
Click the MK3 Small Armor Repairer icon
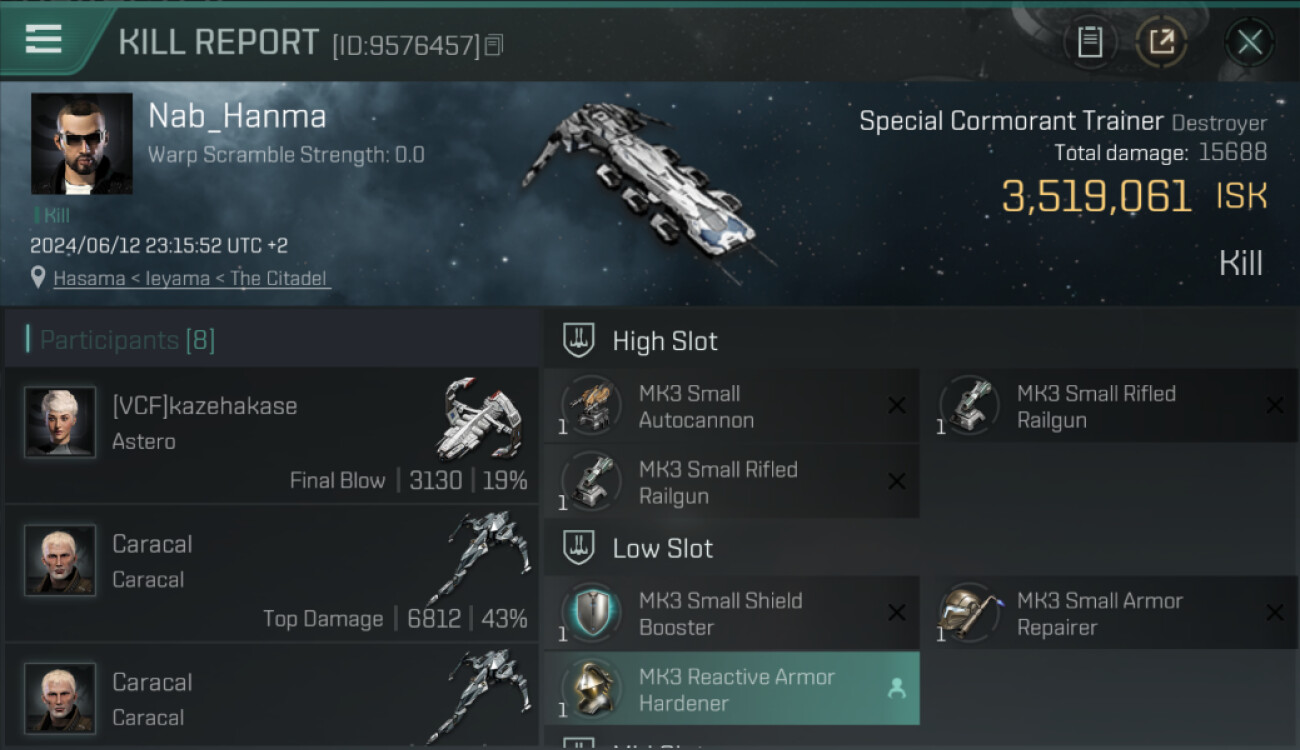[x=969, y=613]
